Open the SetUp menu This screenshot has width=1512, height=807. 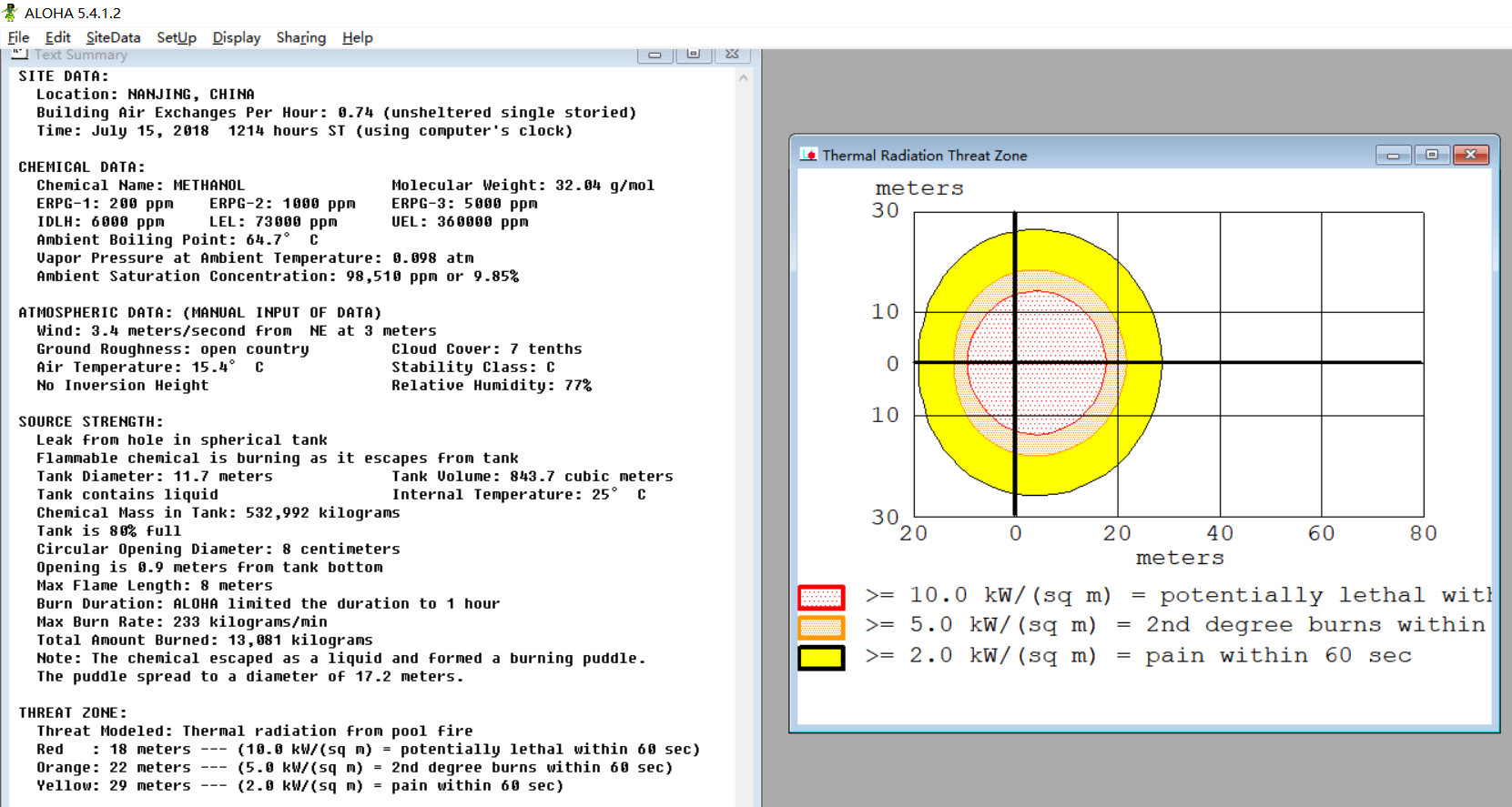tap(176, 37)
